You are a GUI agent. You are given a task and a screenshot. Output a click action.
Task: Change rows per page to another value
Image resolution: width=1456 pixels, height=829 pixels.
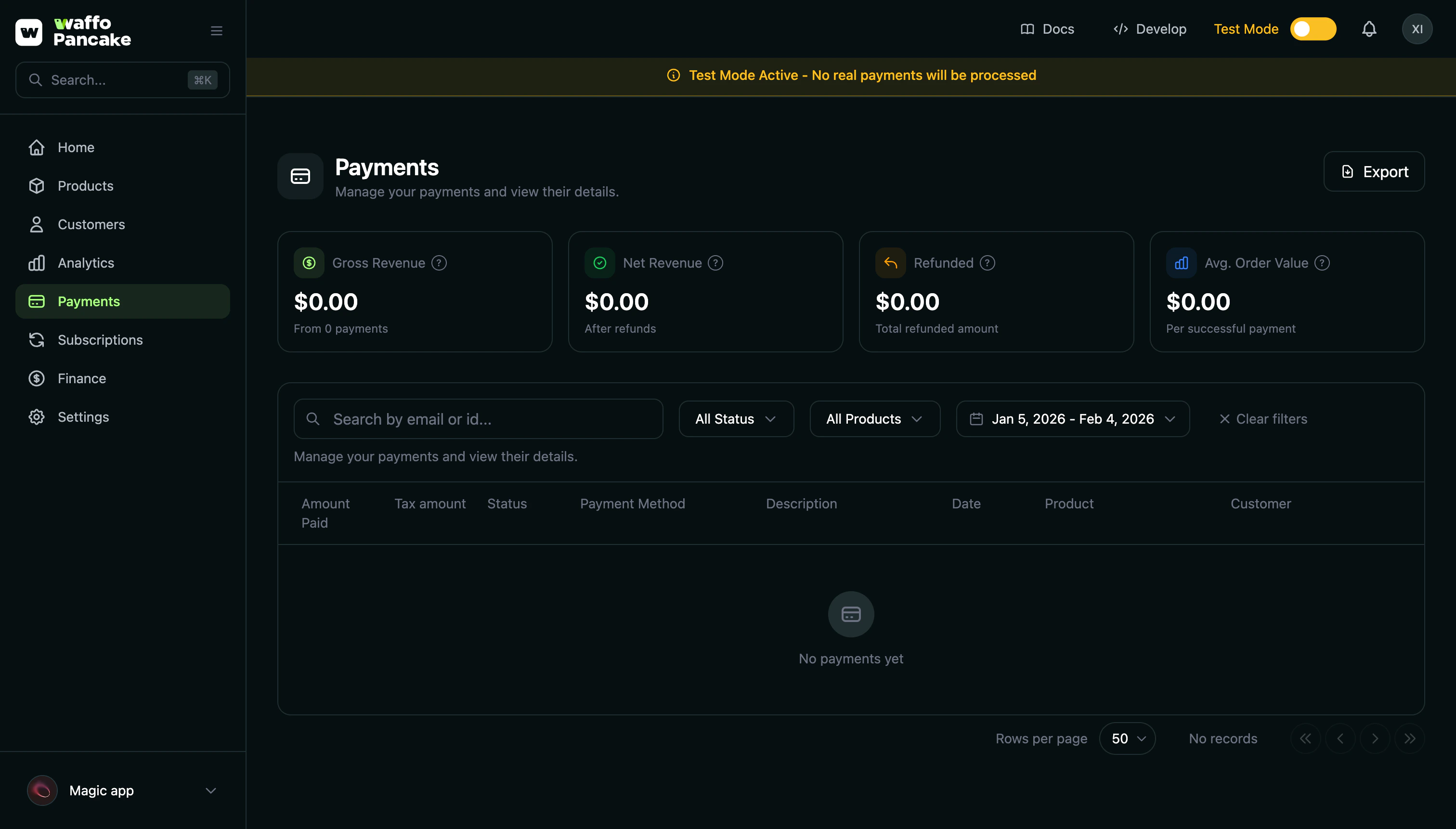pos(1127,738)
